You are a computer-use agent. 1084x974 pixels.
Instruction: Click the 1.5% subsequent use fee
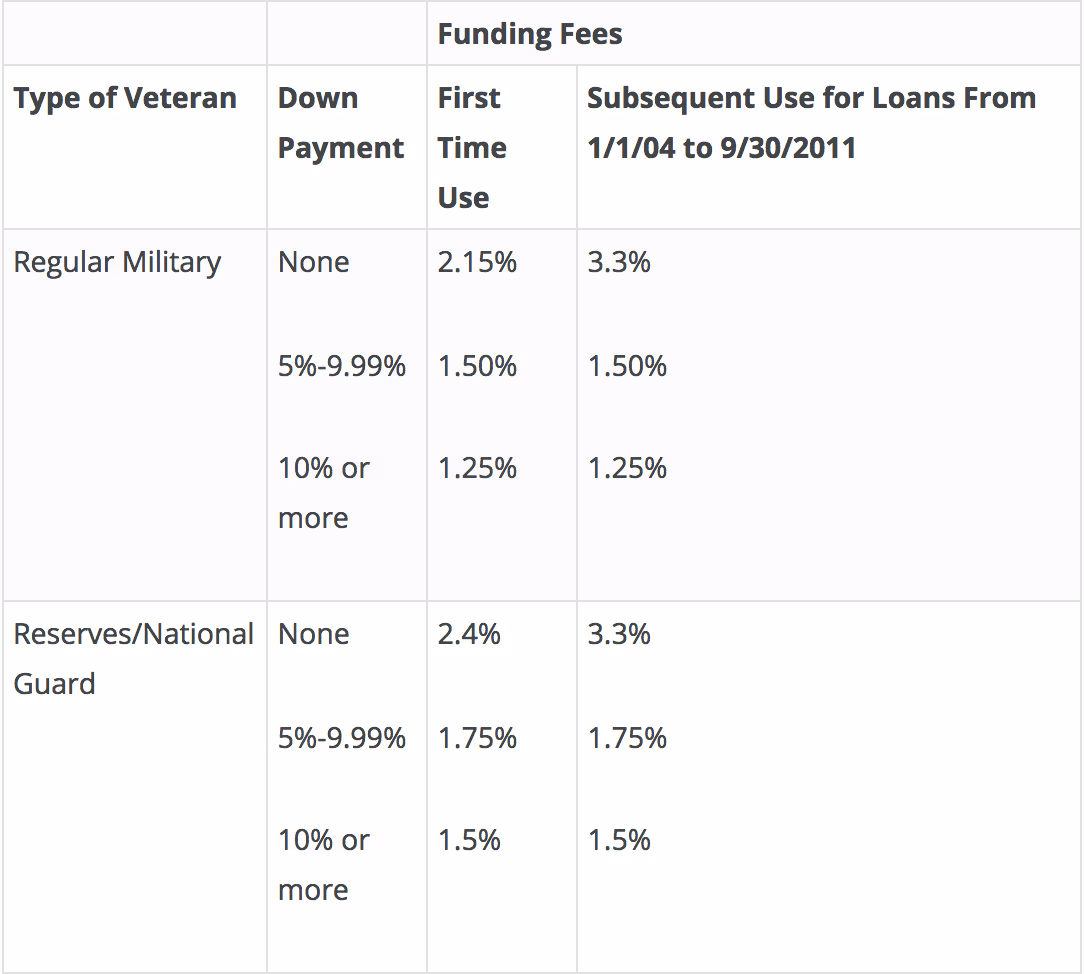[x=619, y=840]
